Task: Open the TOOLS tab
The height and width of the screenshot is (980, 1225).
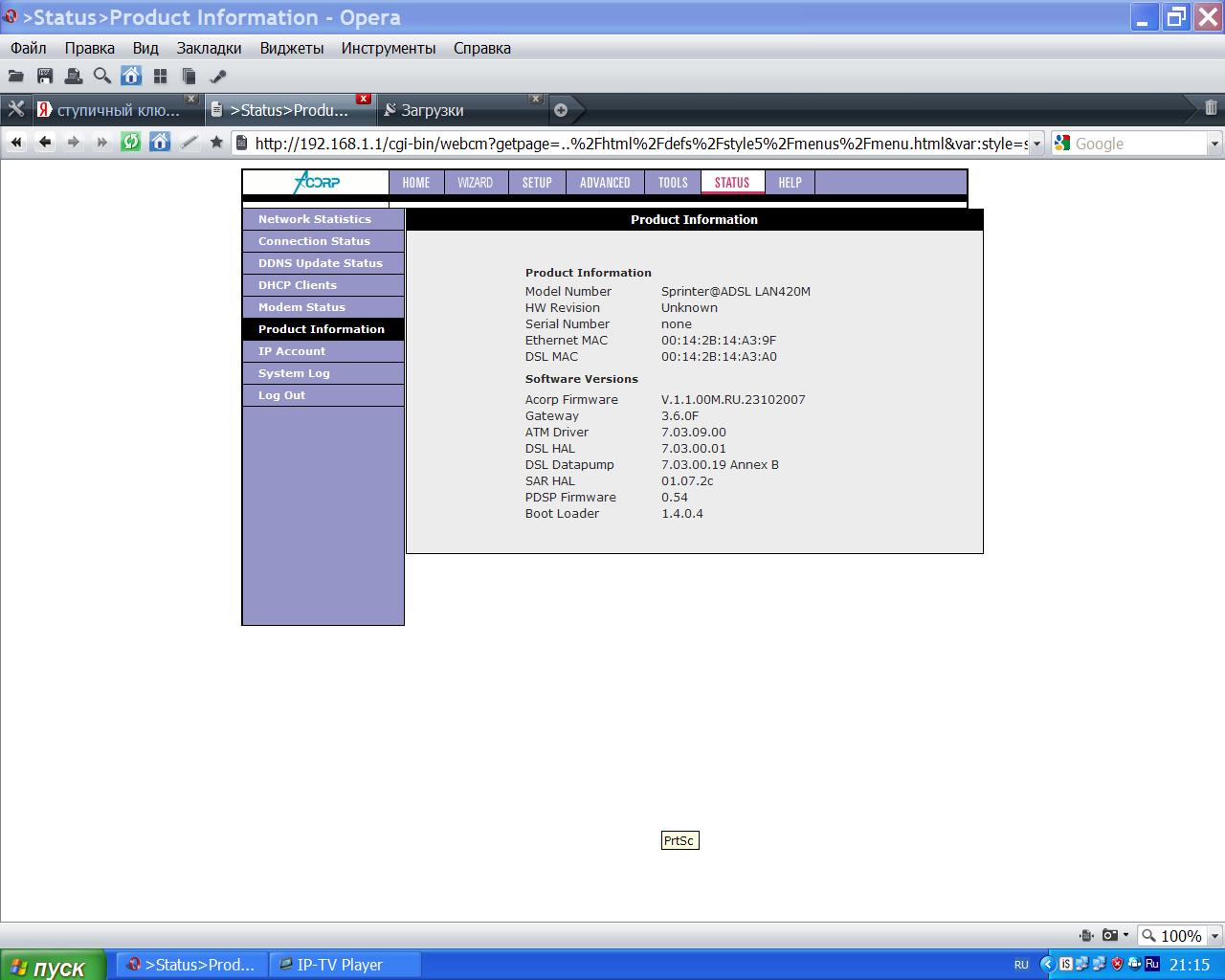Action: tap(673, 182)
